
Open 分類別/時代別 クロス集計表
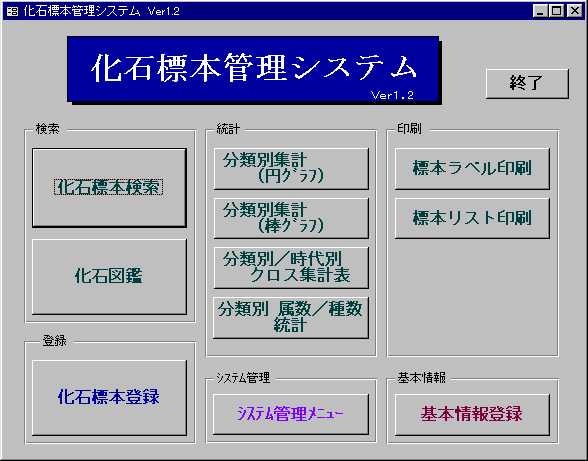pos(291,267)
